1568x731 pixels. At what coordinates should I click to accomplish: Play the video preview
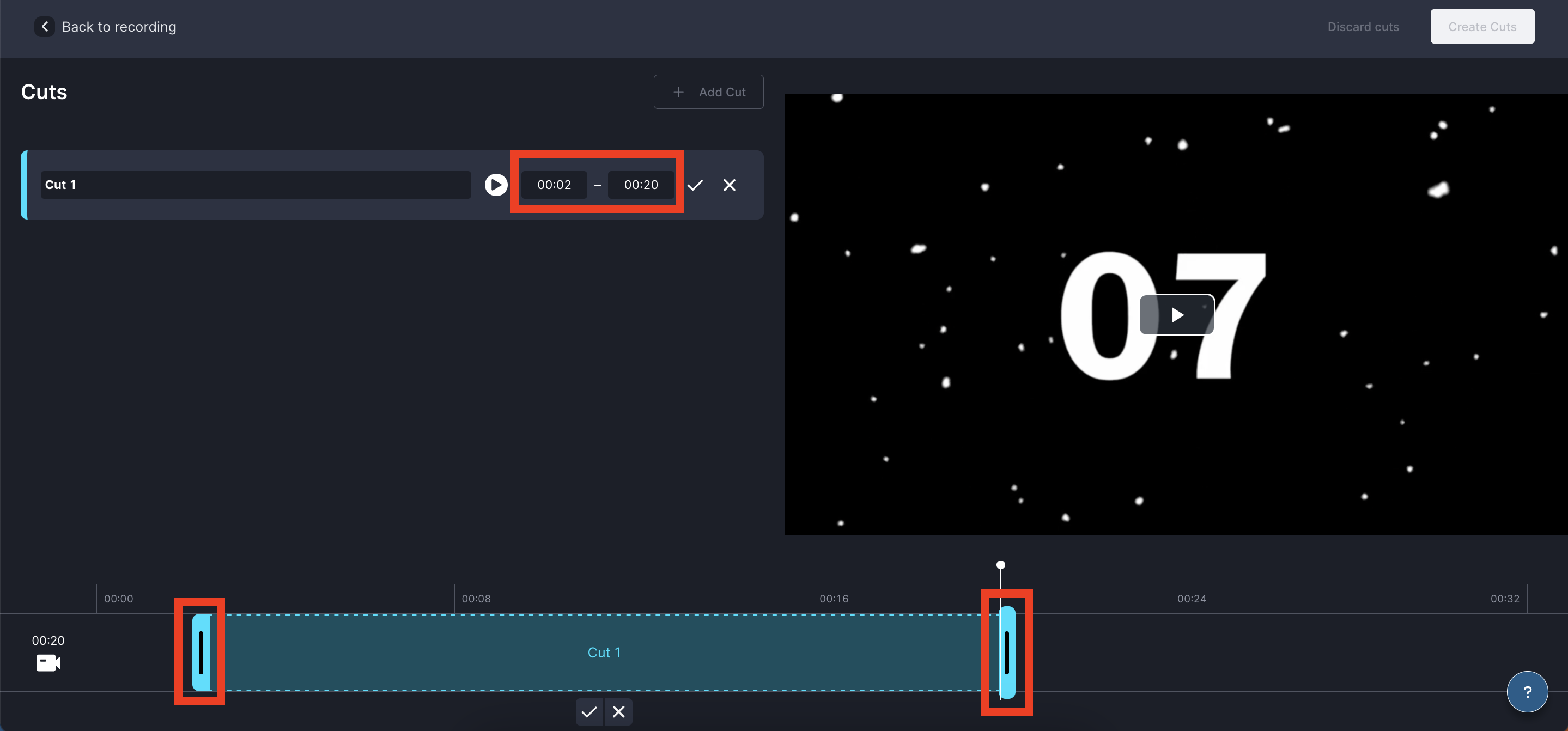[1177, 315]
